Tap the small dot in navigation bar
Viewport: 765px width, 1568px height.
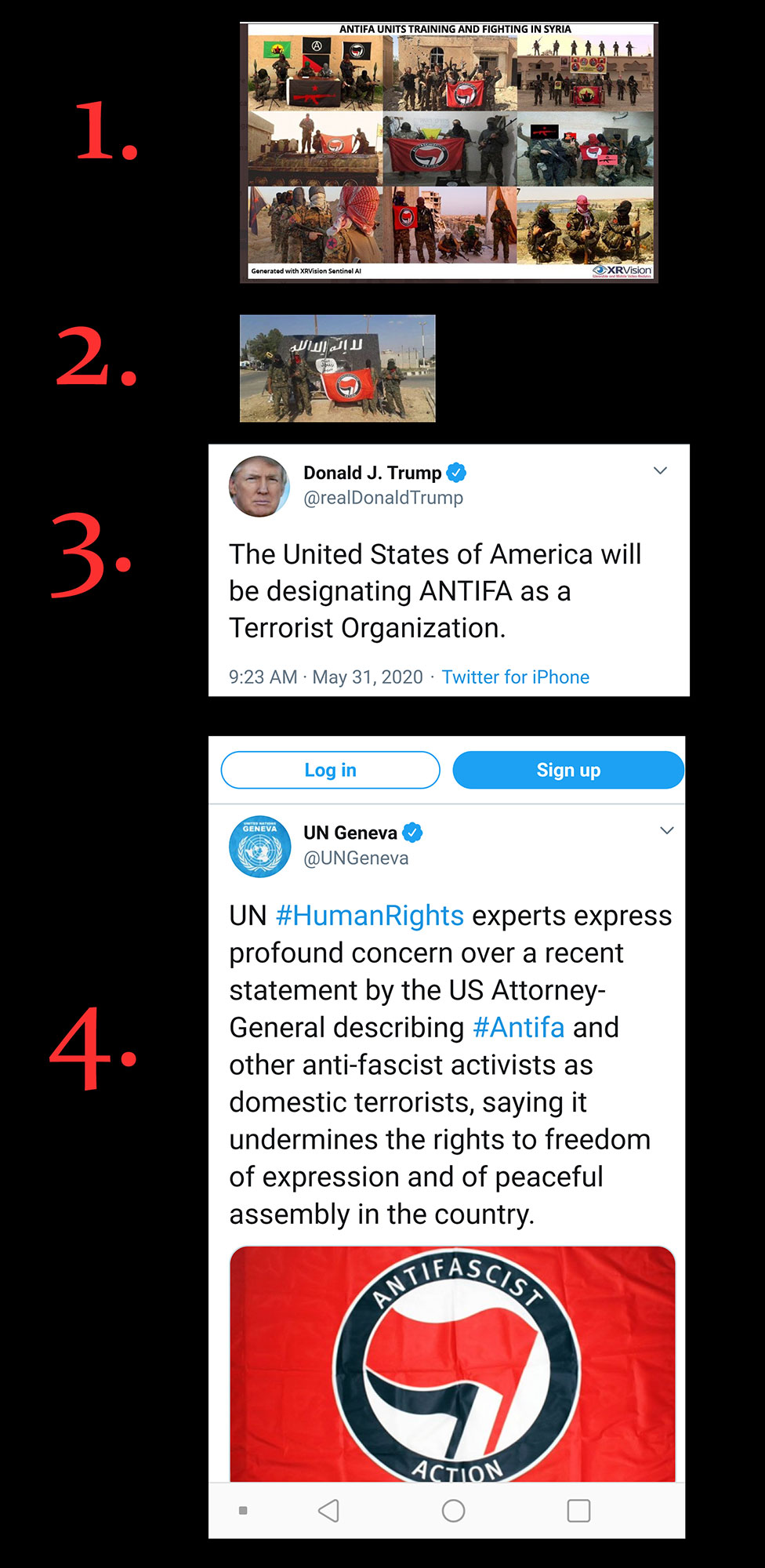click(243, 1510)
